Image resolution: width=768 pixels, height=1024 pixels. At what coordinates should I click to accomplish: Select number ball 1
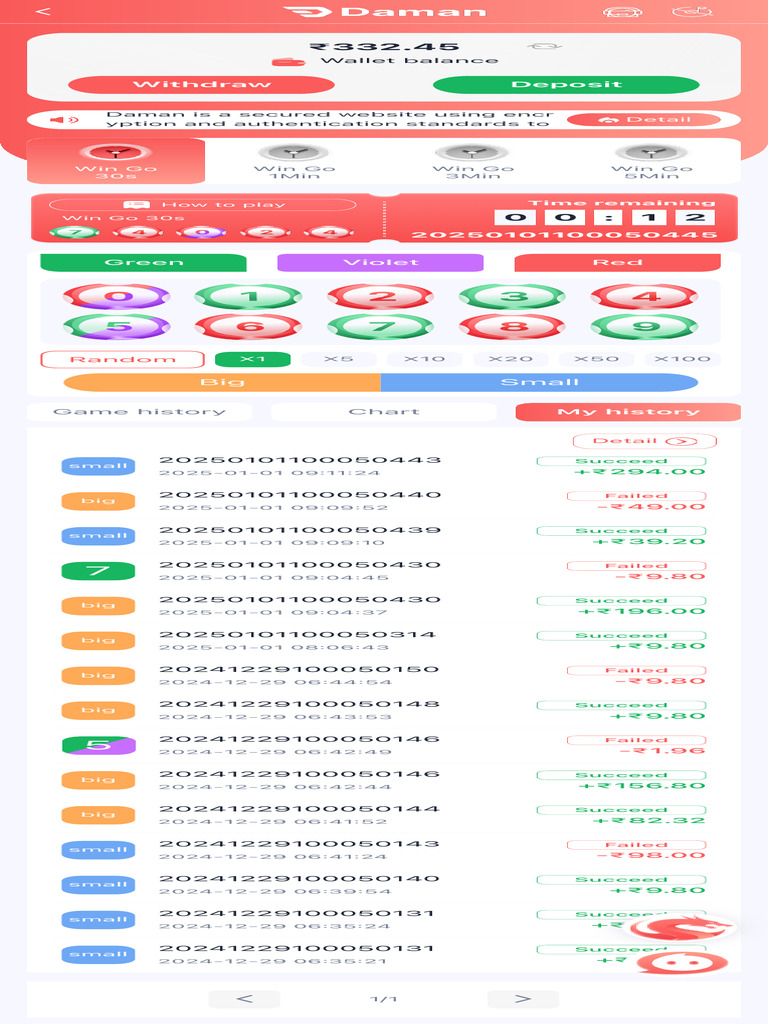pyautogui.click(x=248, y=296)
